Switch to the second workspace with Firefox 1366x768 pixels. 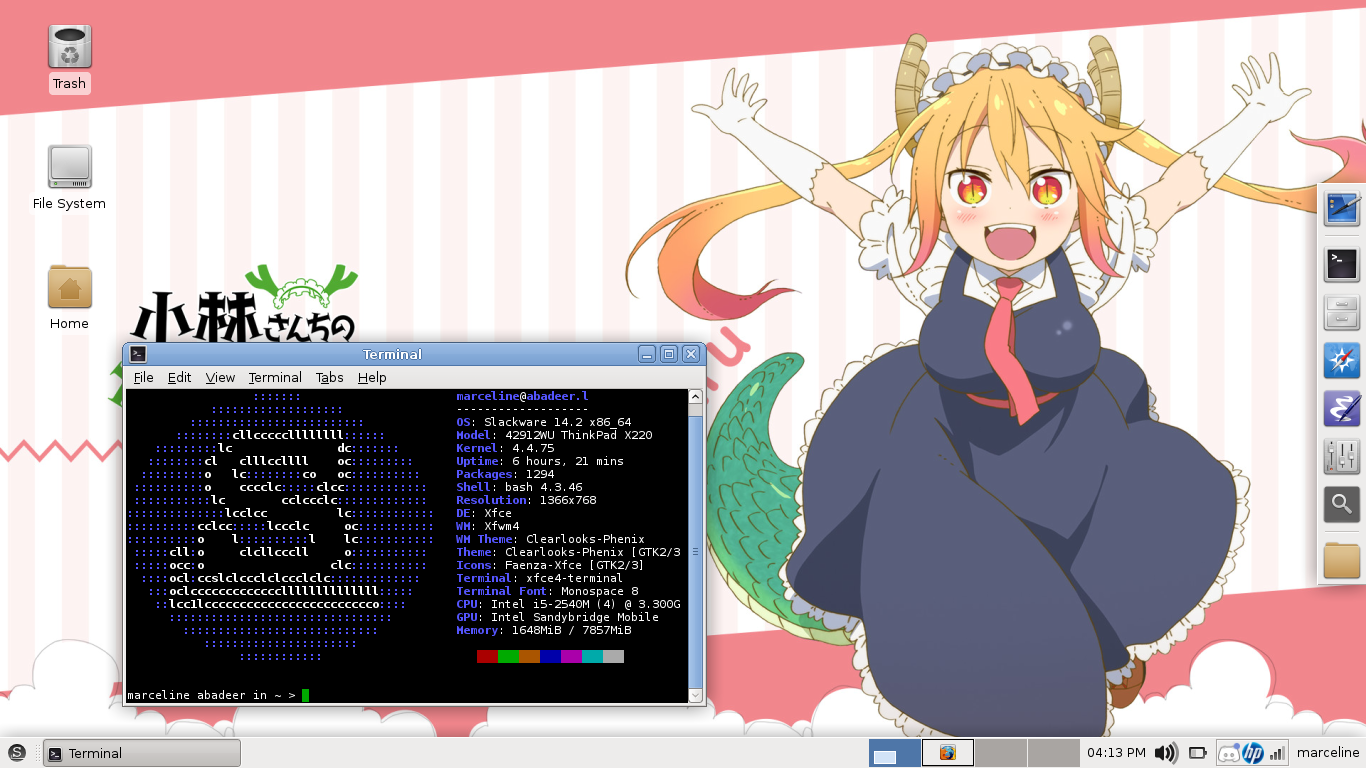[948, 753]
